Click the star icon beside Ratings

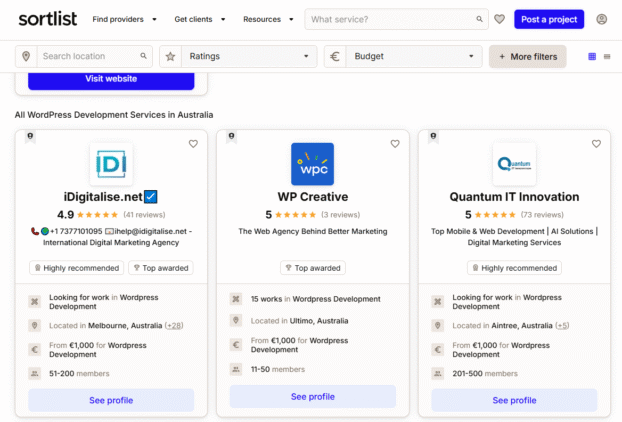[171, 56]
